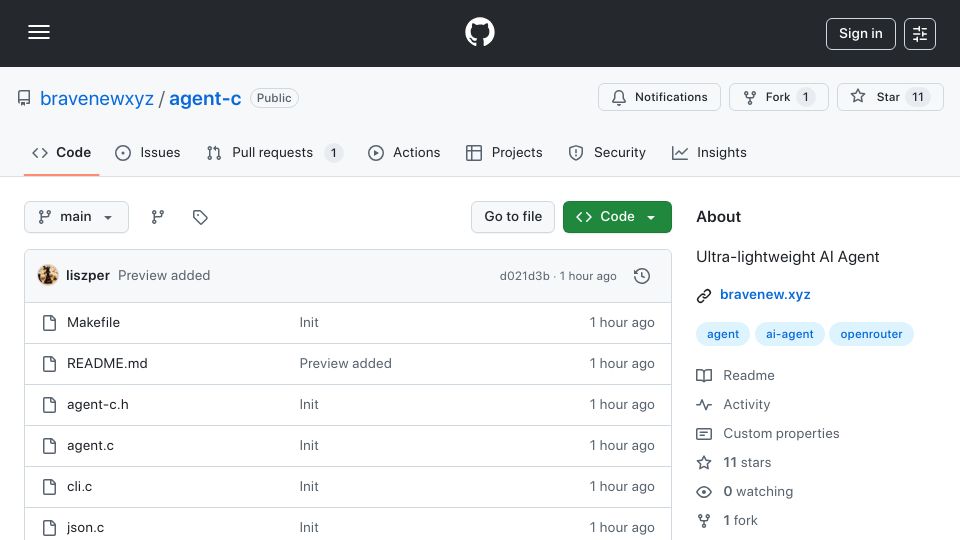This screenshot has width=960, height=540.
Task: View the 1 fork link
Action: click(740, 520)
